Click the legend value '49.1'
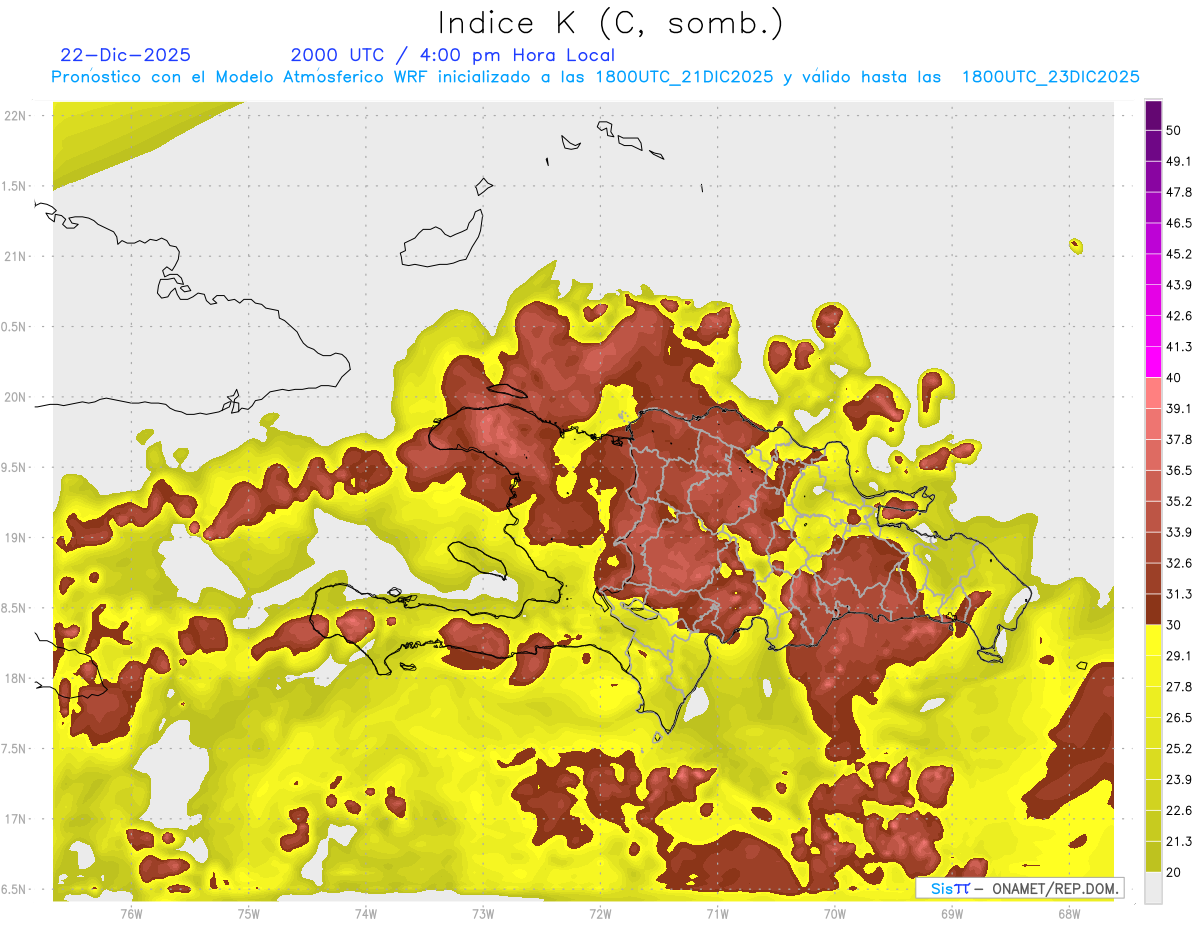This screenshot has height=927, width=1200. point(1179,162)
